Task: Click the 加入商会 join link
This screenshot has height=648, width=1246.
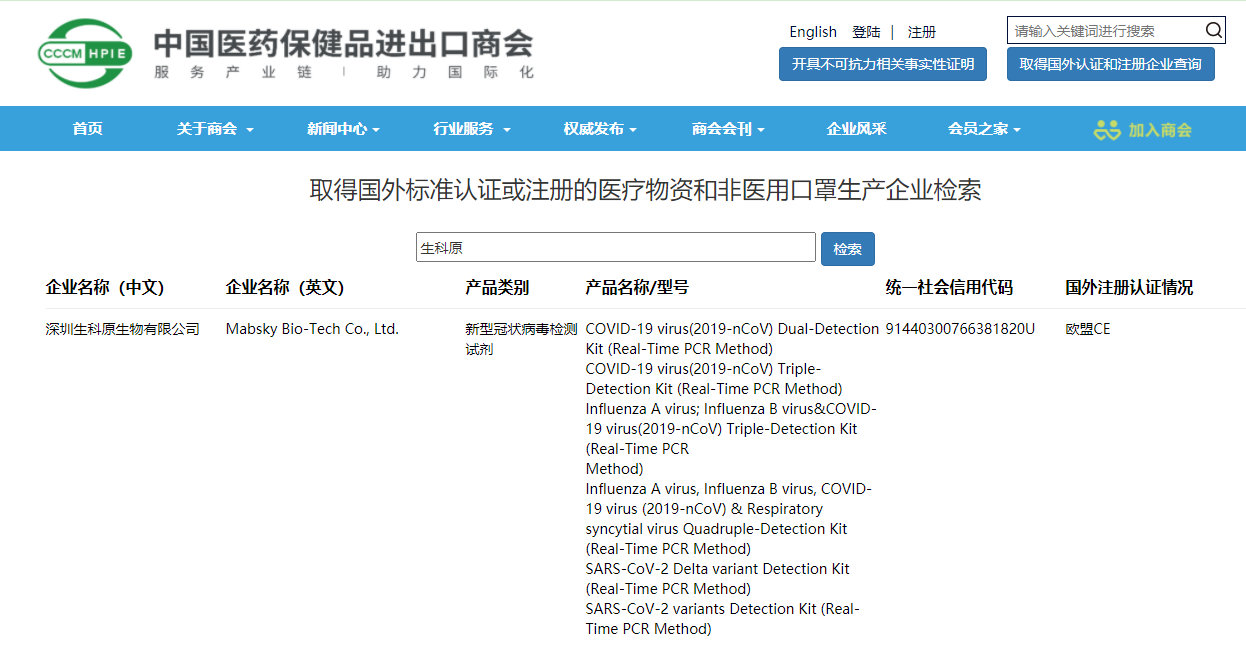Action: point(1160,130)
